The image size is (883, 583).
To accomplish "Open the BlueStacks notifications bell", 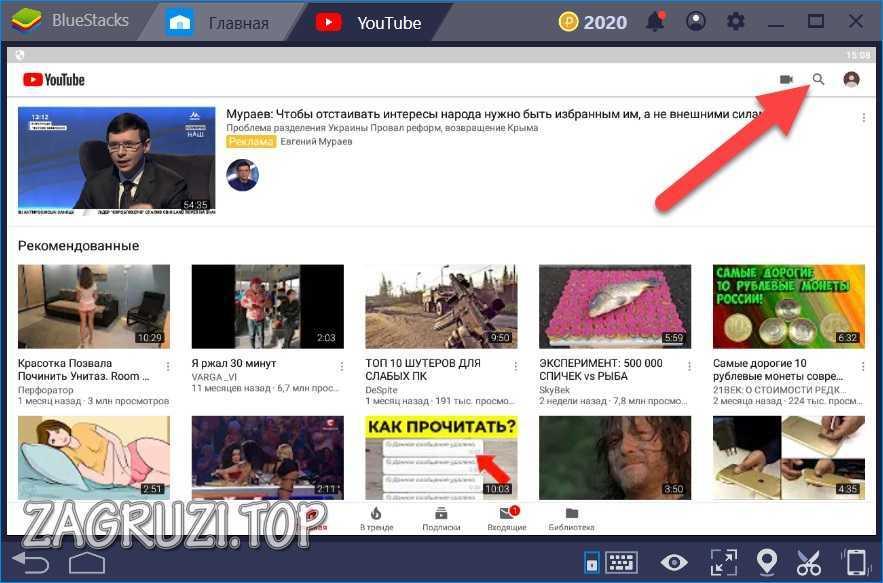I will pos(655,22).
